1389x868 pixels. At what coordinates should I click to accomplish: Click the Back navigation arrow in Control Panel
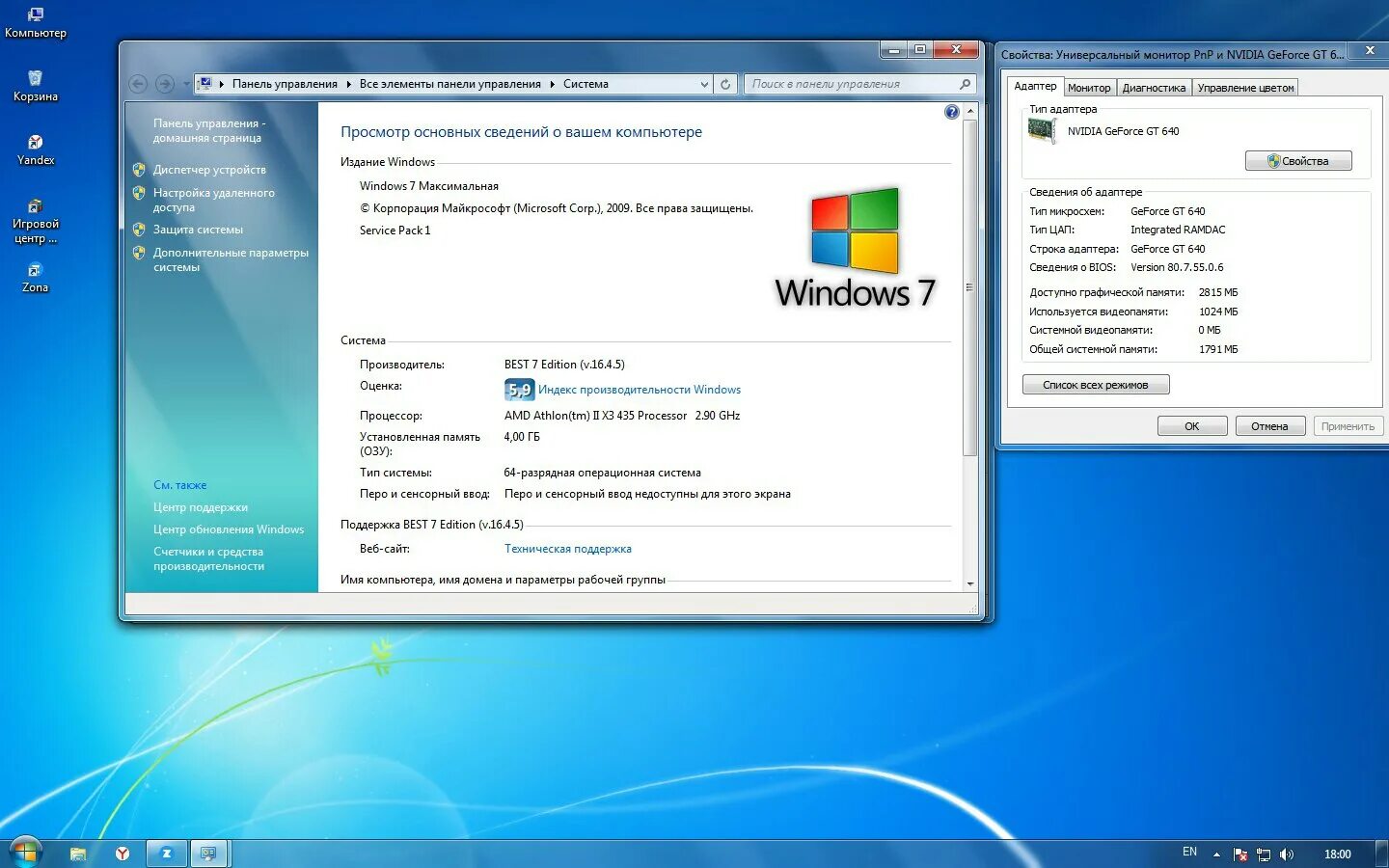tap(139, 84)
